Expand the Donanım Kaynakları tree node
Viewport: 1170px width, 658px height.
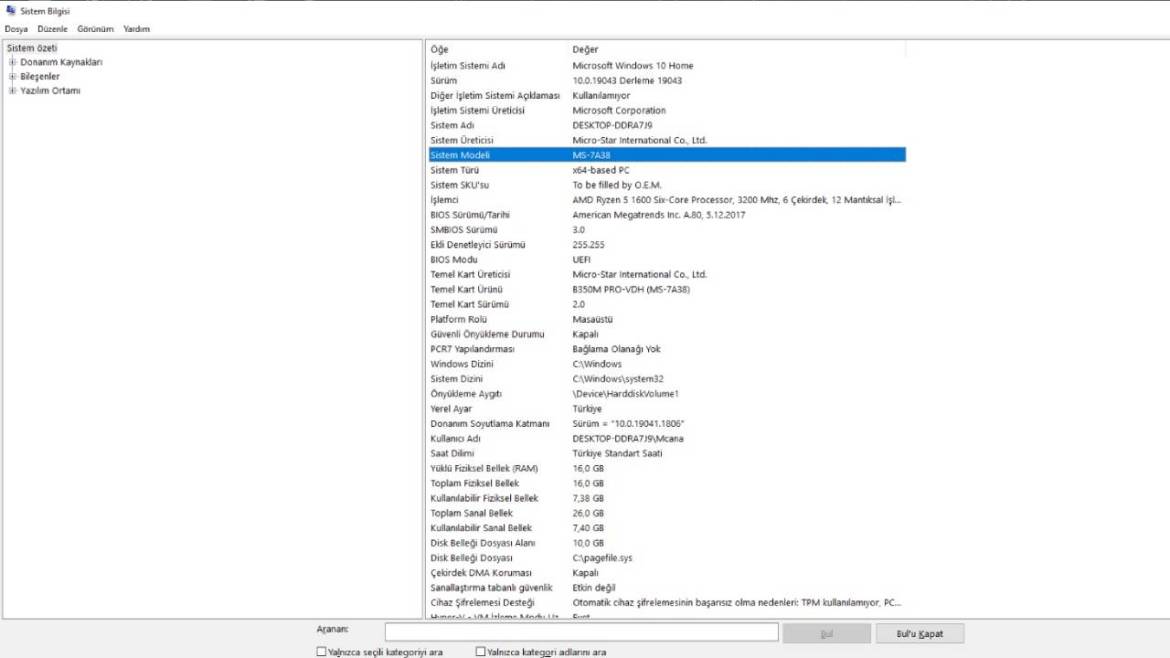pyautogui.click(x=13, y=62)
